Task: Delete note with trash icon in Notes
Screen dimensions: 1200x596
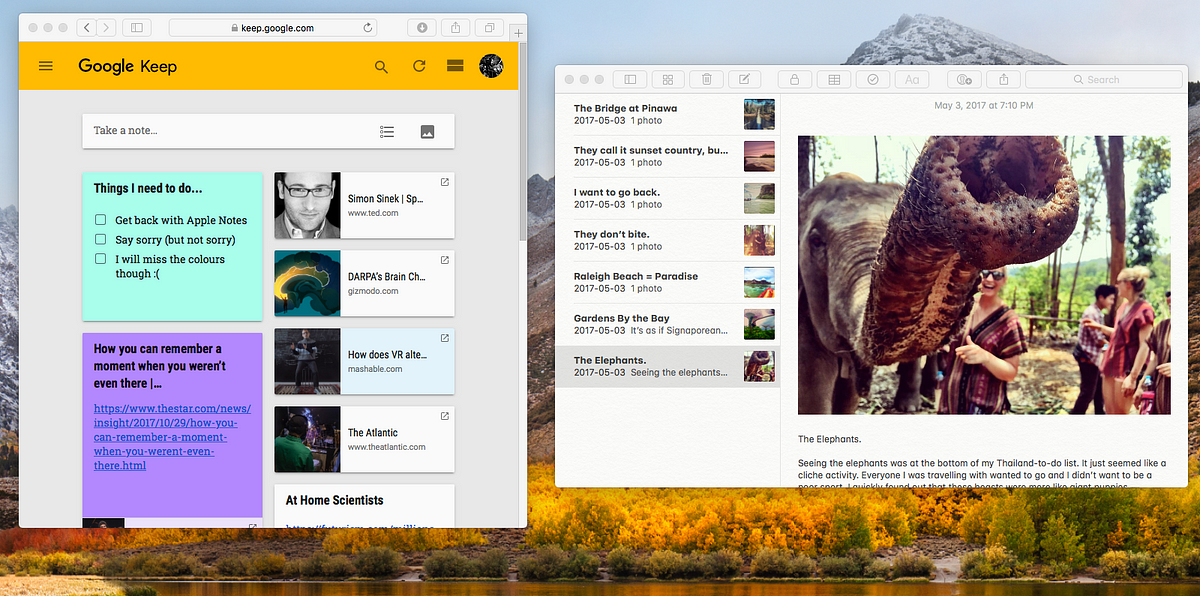Action: pyautogui.click(x=706, y=79)
